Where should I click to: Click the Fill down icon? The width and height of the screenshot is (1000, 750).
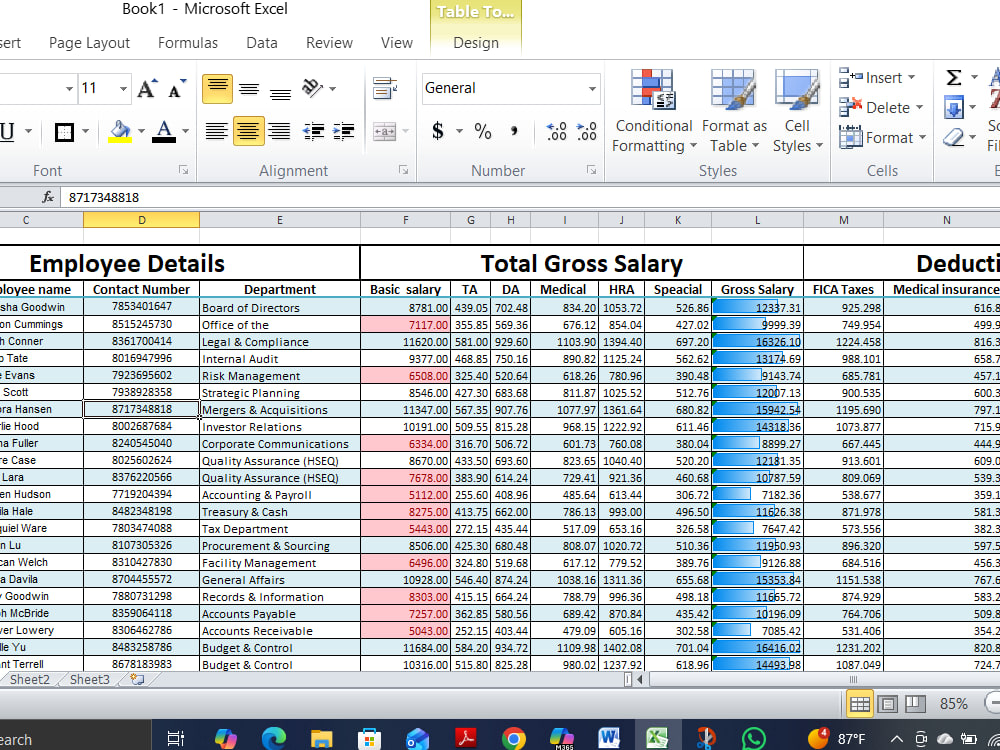pos(953,107)
